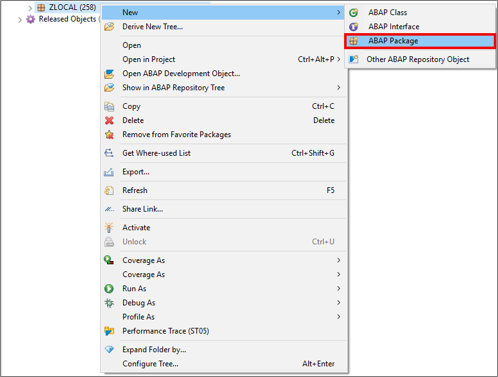Select Configure Tree... menu entry
The image size is (498, 377).
coord(223,364)
